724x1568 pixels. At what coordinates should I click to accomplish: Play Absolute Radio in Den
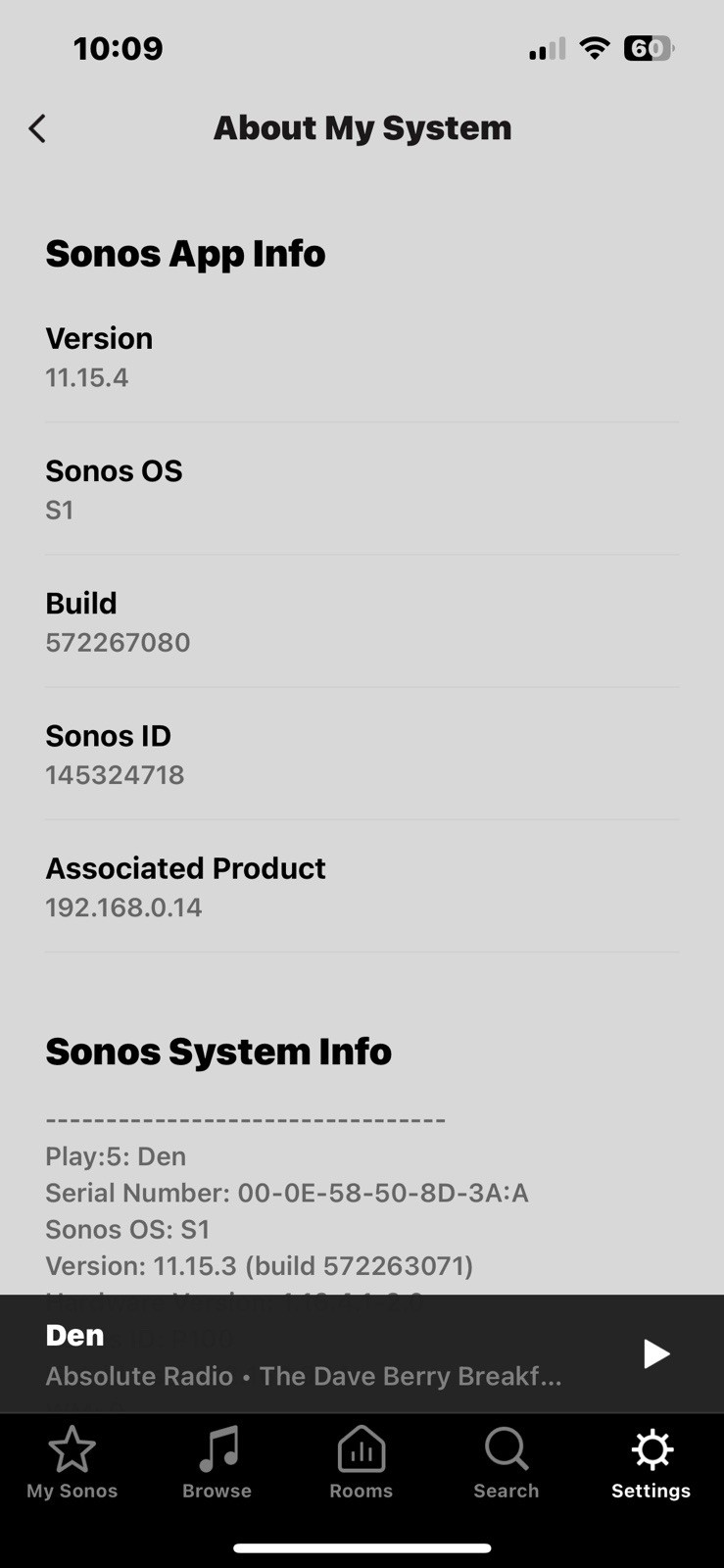(655, 1353)
